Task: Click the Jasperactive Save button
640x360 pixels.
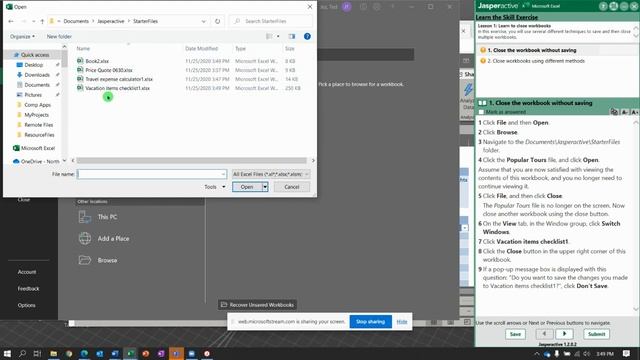Action: (515, 334)
